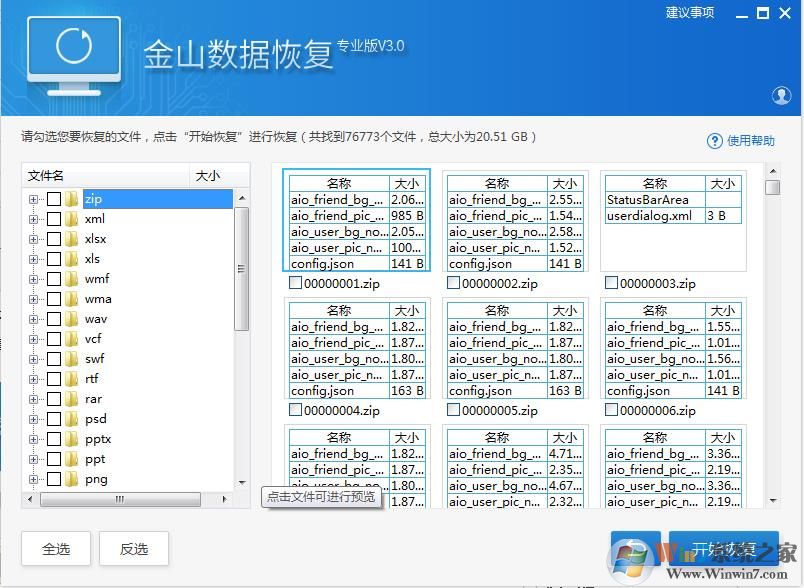Click the wav folder icon
Viewport: 804px width, 588px height.
point(72,319)
